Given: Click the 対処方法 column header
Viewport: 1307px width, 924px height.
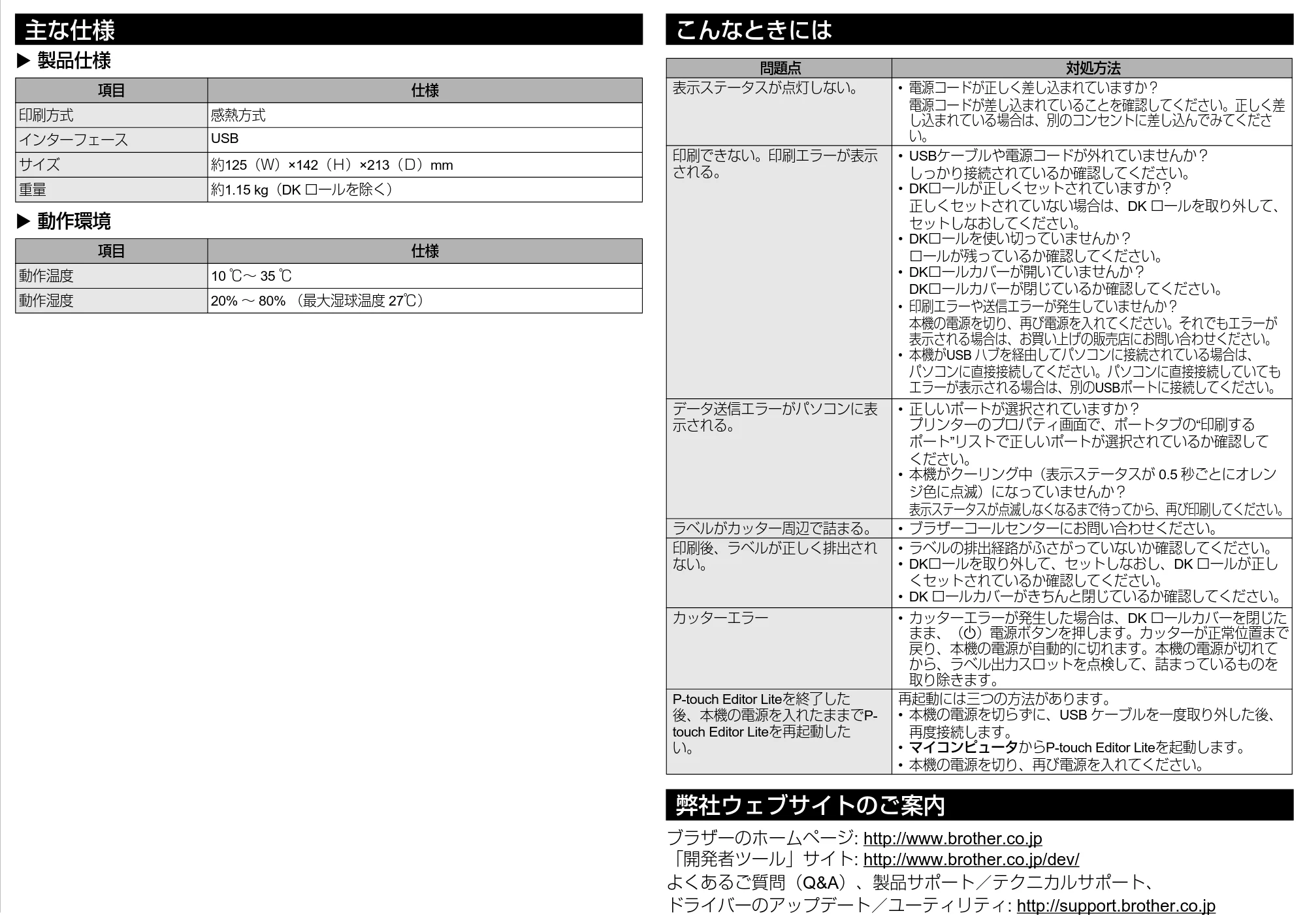Looking at the screenshot, I should (x=1092, y=68).
